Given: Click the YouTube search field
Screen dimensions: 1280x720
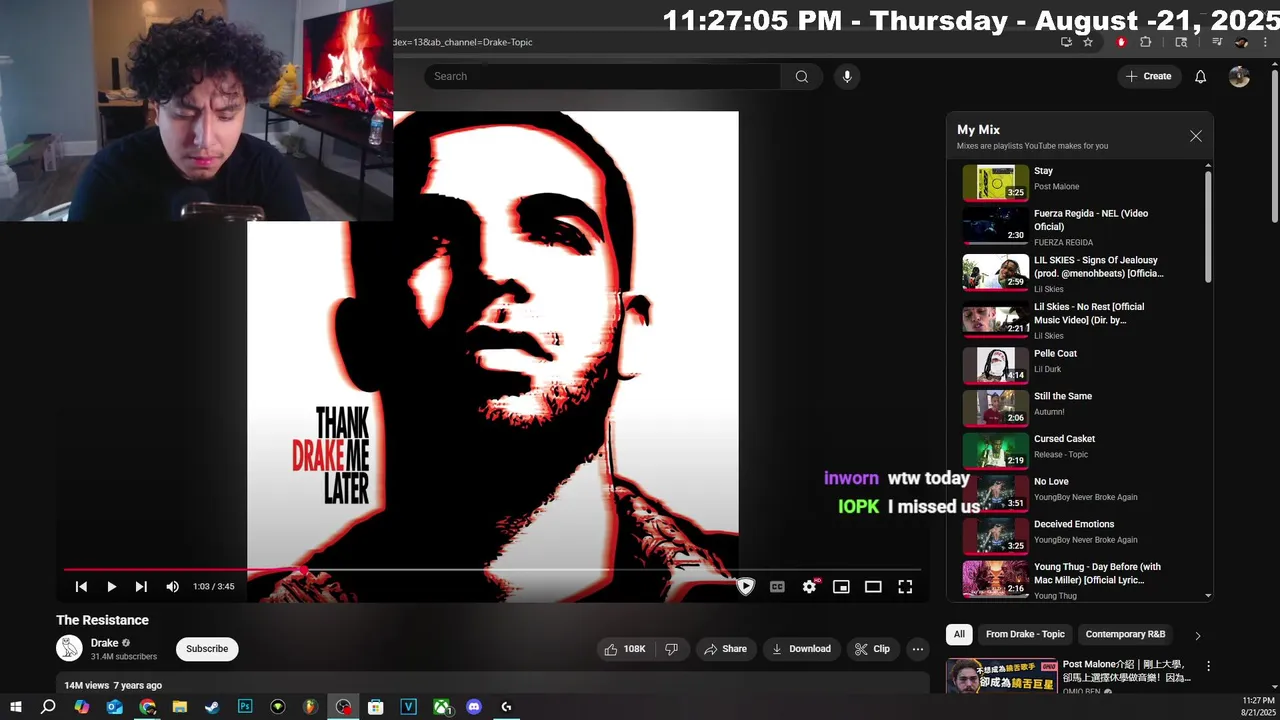Looking at the screenshot, I should (x=602, y=76).
